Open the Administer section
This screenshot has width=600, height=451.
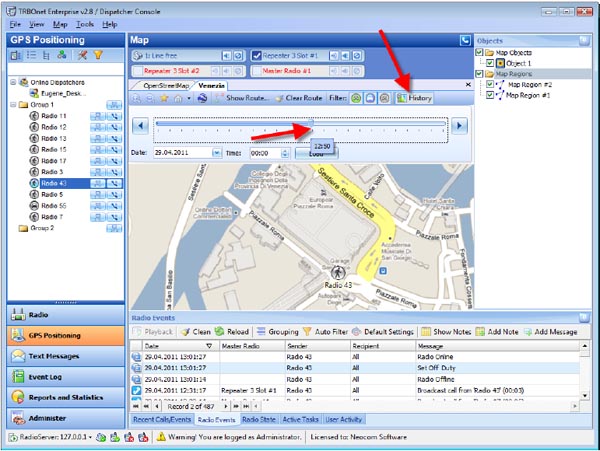coord(66,418)
